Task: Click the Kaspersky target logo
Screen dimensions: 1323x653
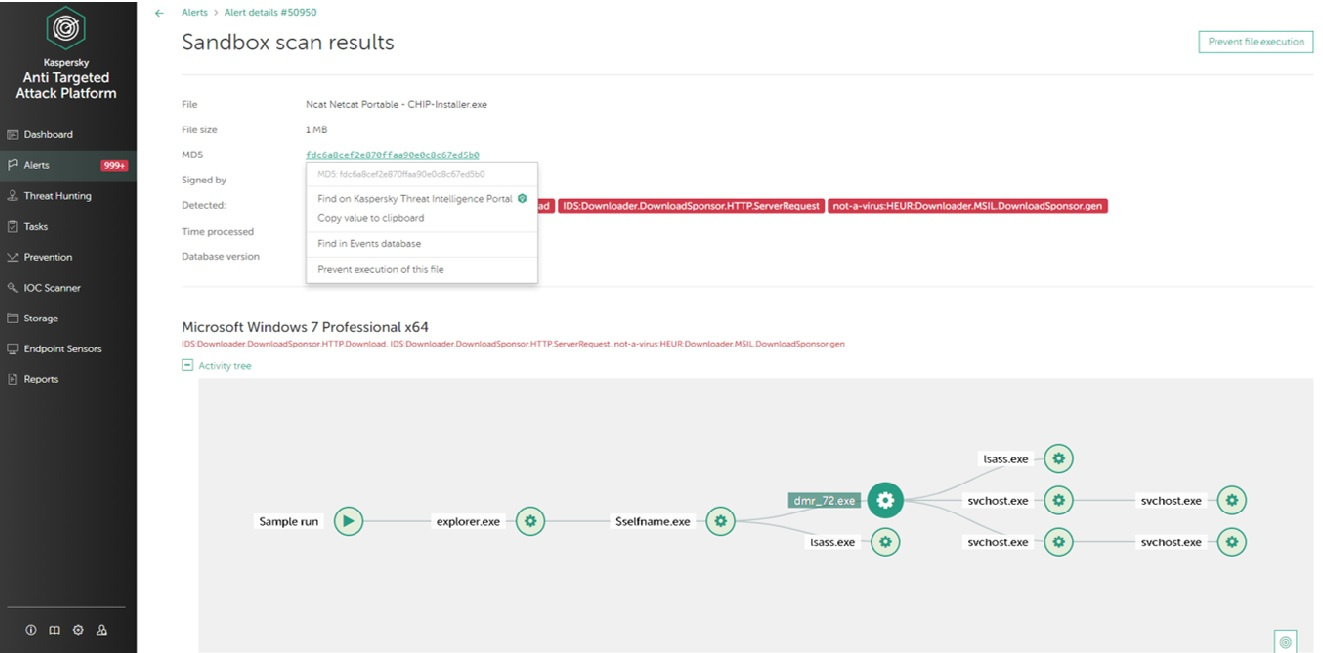Action: (x=66, y=29)
